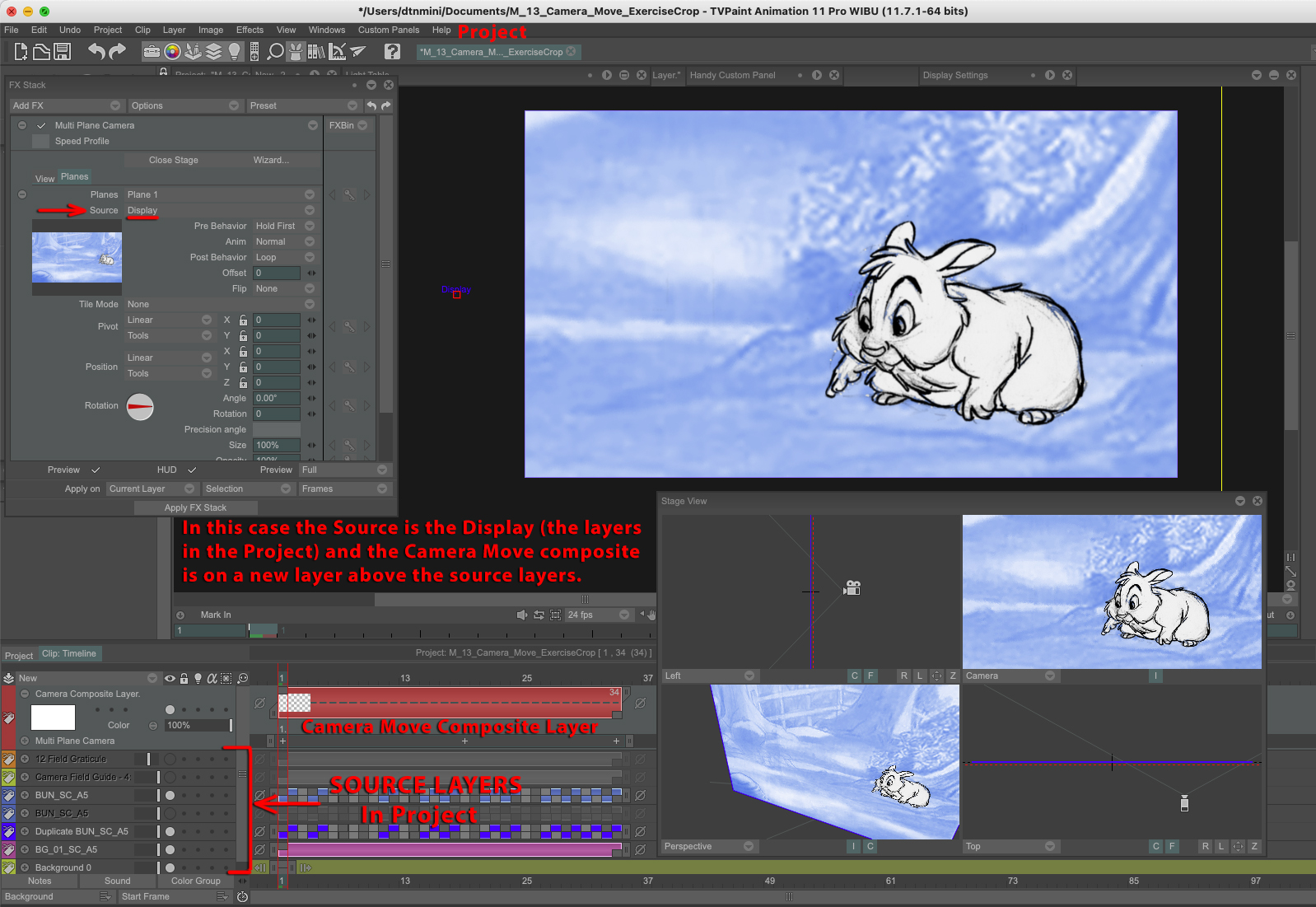1316x907 pixels.
Task: Click the Camera Composite Layer opacity 100% slider
Action: (198, 725)
